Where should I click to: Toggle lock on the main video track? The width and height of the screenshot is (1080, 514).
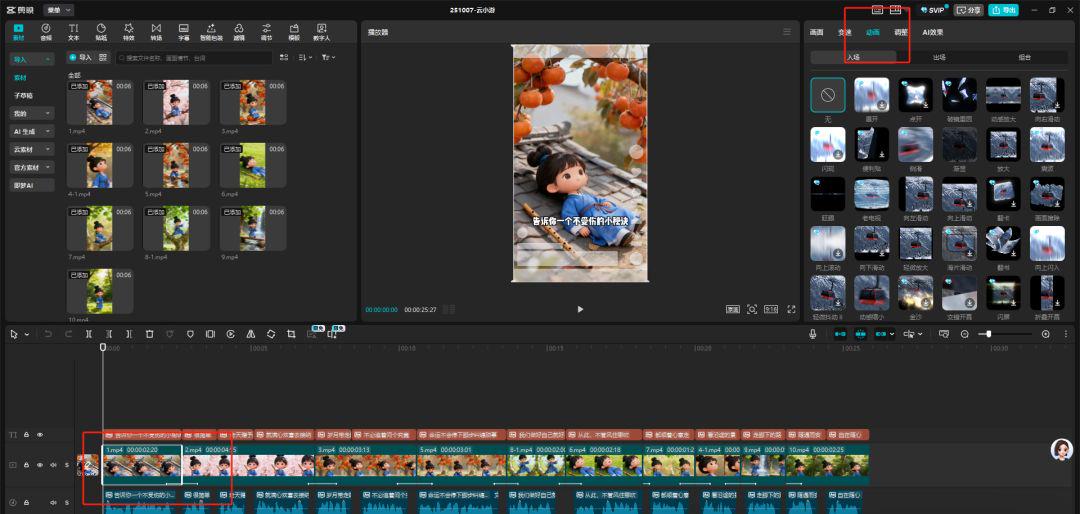click(27, 465)
